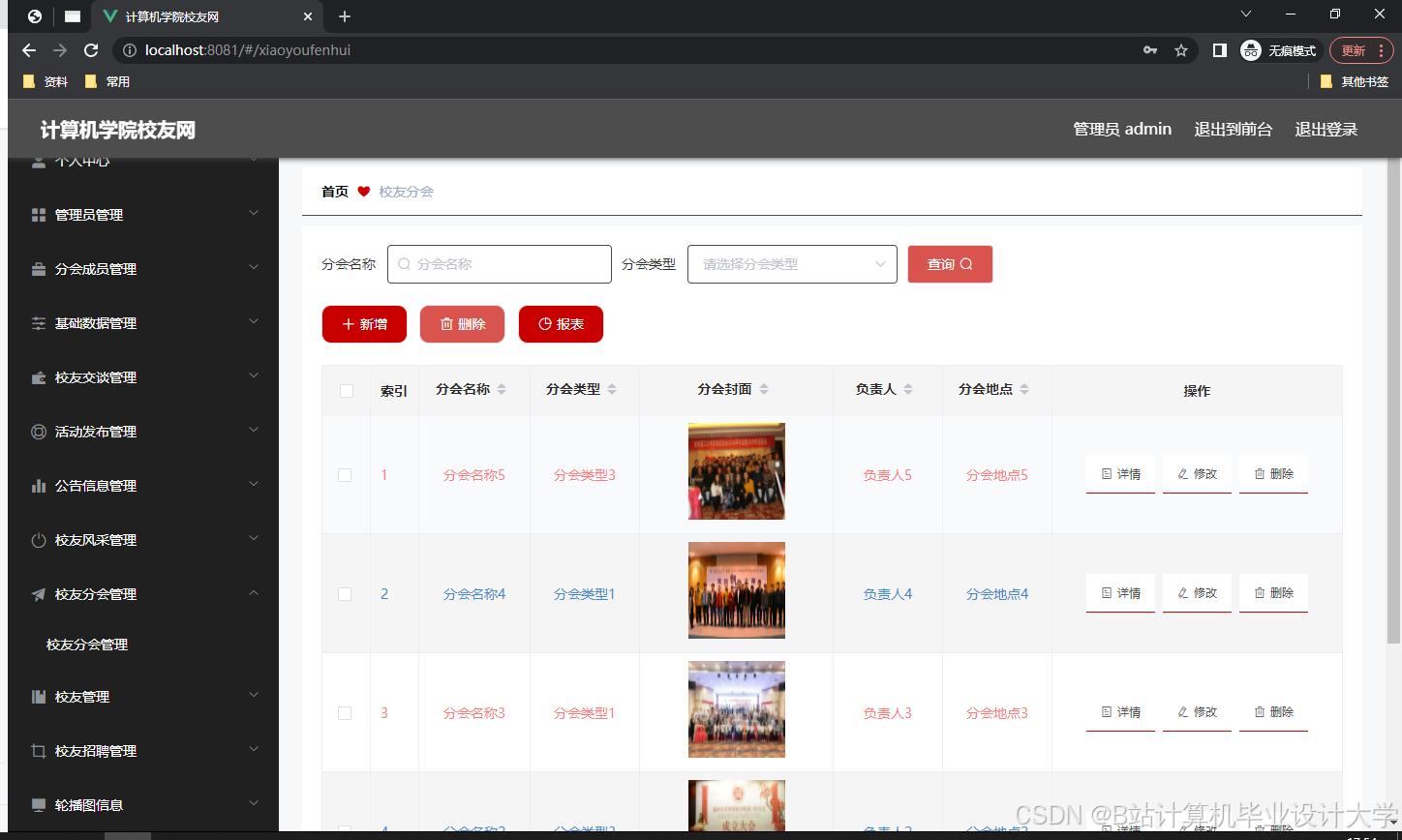Click the 管理员管理 grid icon
This screenshot has height=840, width=1402.
click(39, 215)
